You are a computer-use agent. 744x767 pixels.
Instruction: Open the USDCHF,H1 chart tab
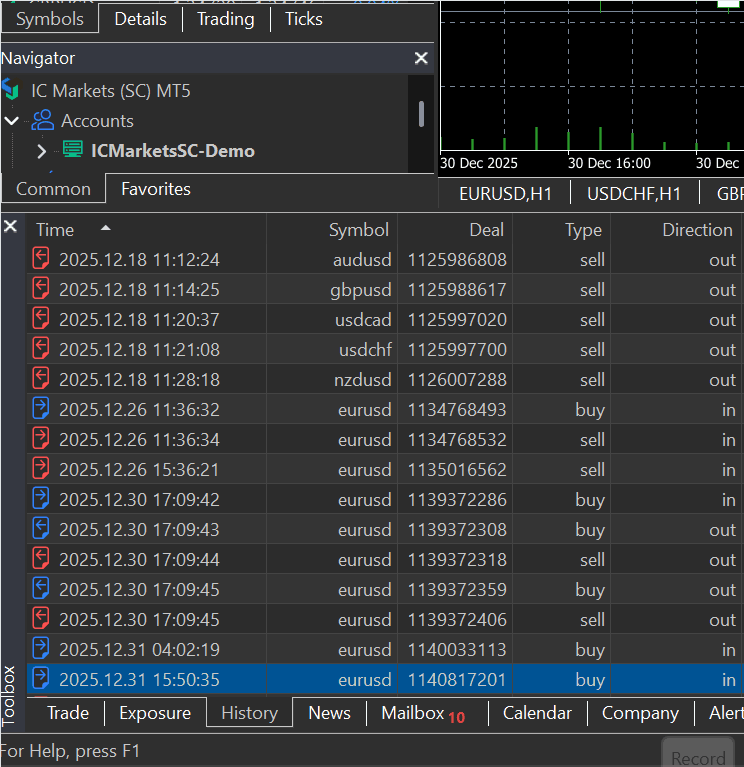pos(634,194)
